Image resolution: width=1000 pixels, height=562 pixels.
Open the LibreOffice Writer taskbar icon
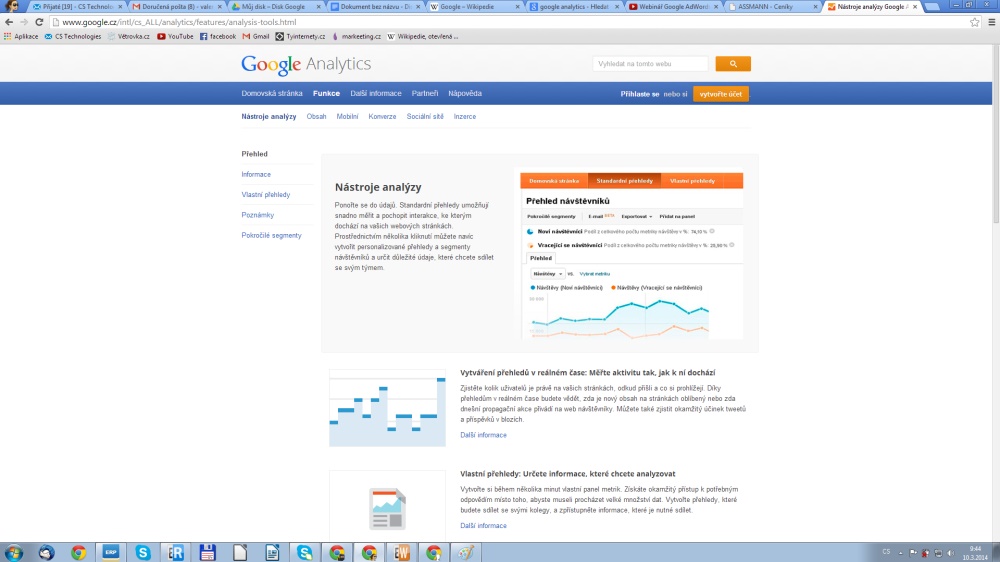pyautogui.click(x=272, y=552)
